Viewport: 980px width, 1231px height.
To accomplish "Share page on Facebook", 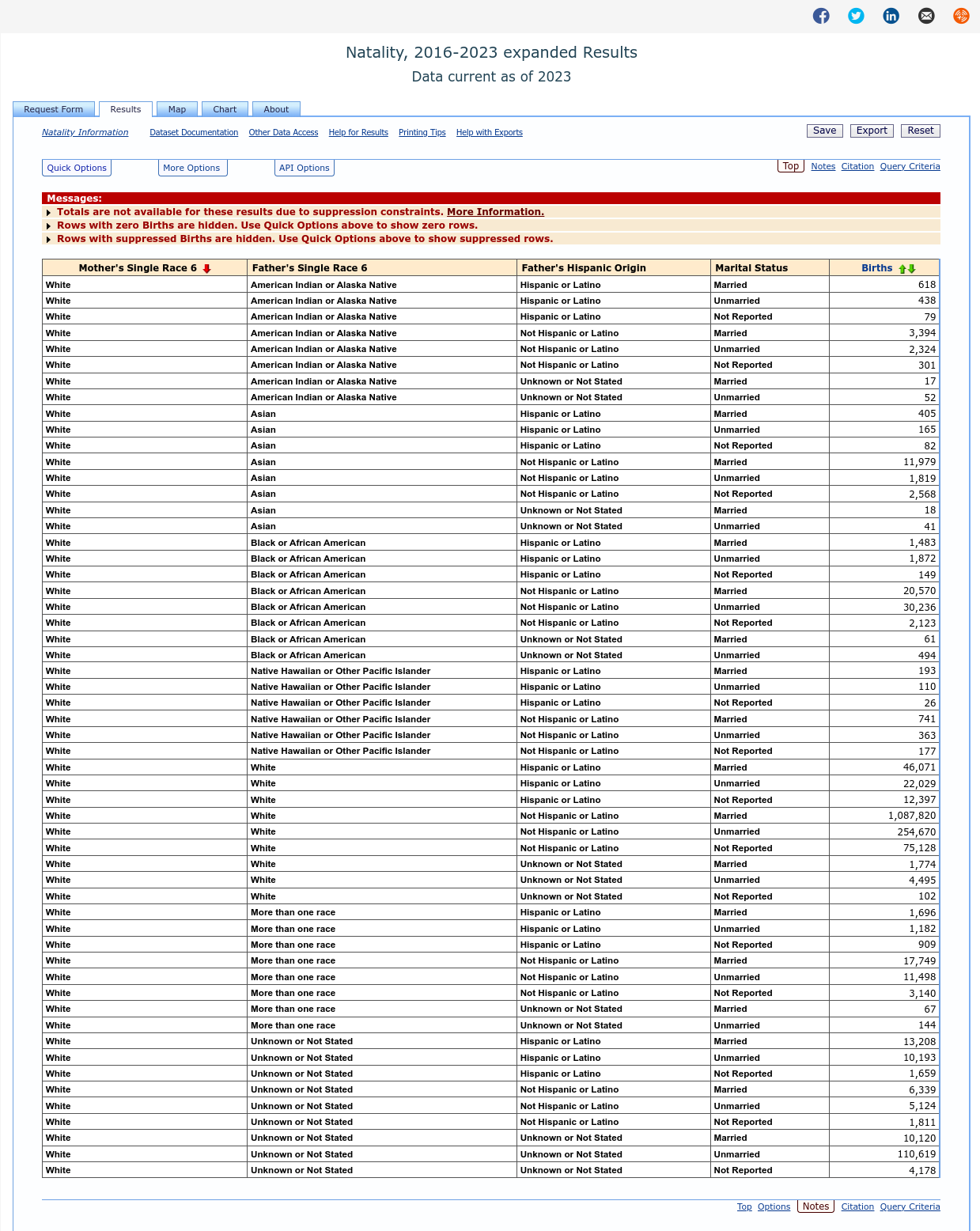I will click(821, 16).
